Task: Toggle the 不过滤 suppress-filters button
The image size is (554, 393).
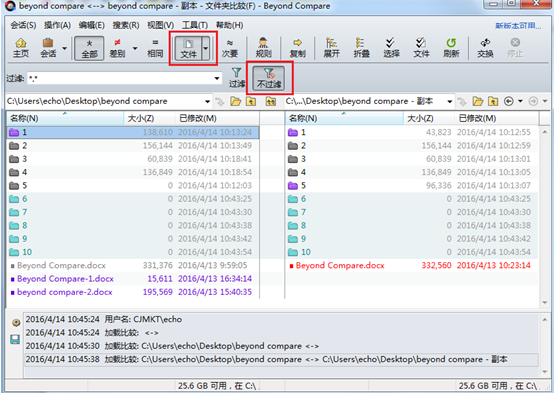Action: point(269,78)
